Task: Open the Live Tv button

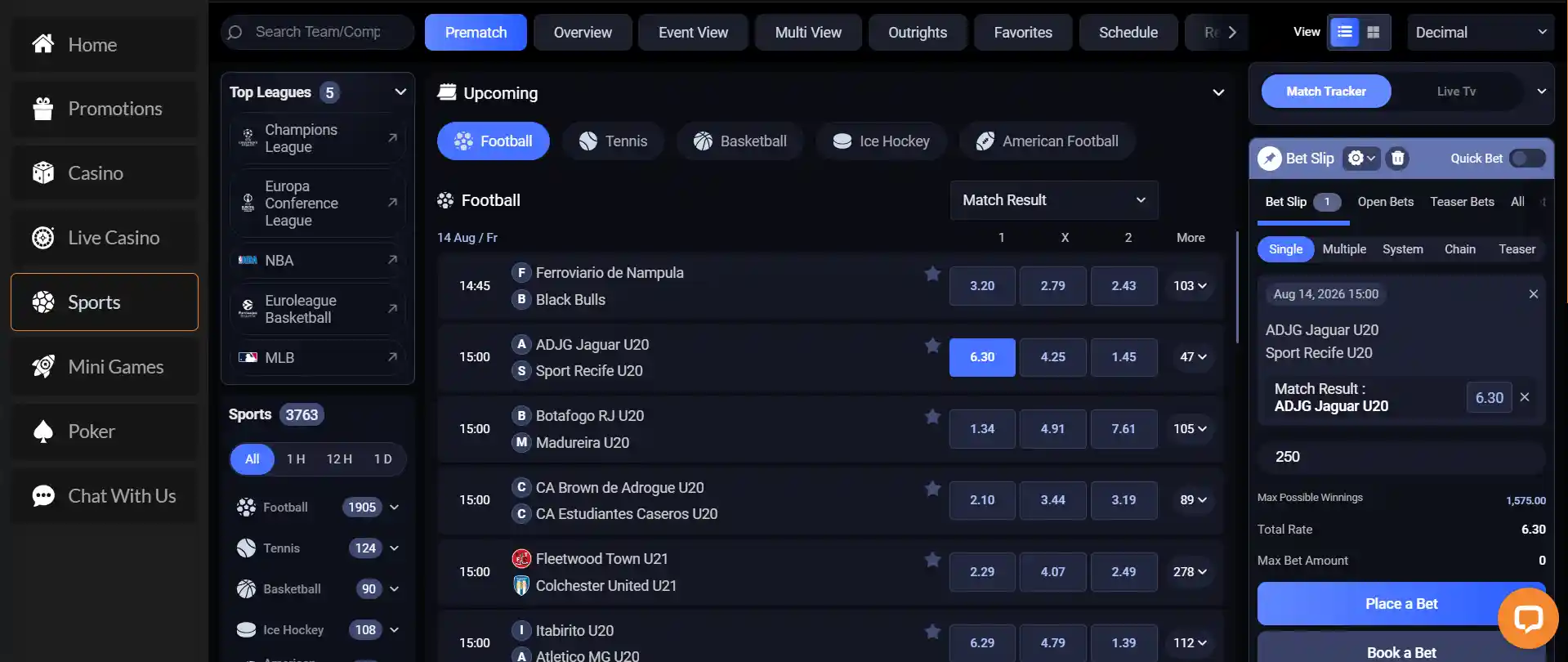Action: coord(1456,92)
